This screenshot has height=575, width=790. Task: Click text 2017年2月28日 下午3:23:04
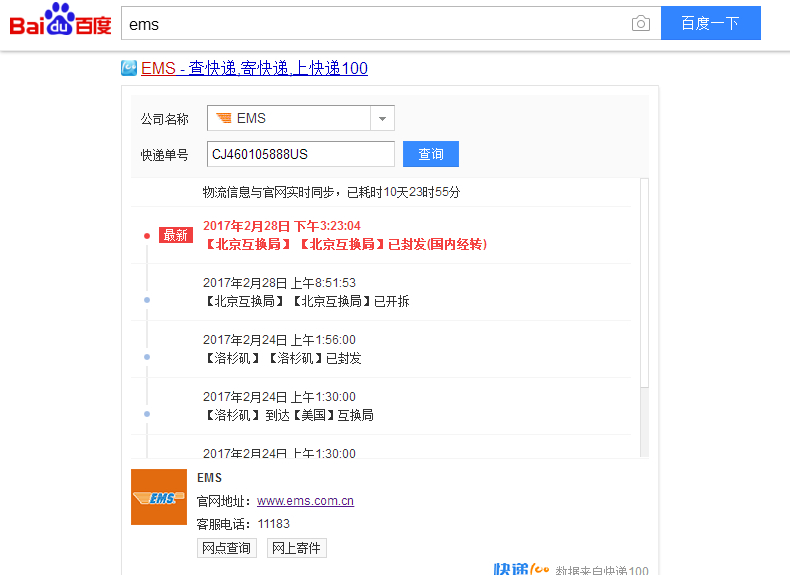[282, 226]
